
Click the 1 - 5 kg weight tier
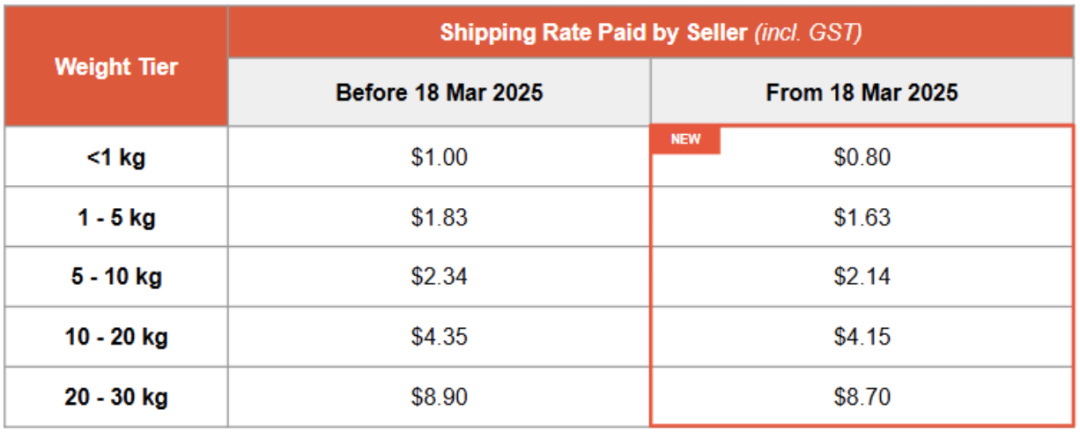[116, 217]
